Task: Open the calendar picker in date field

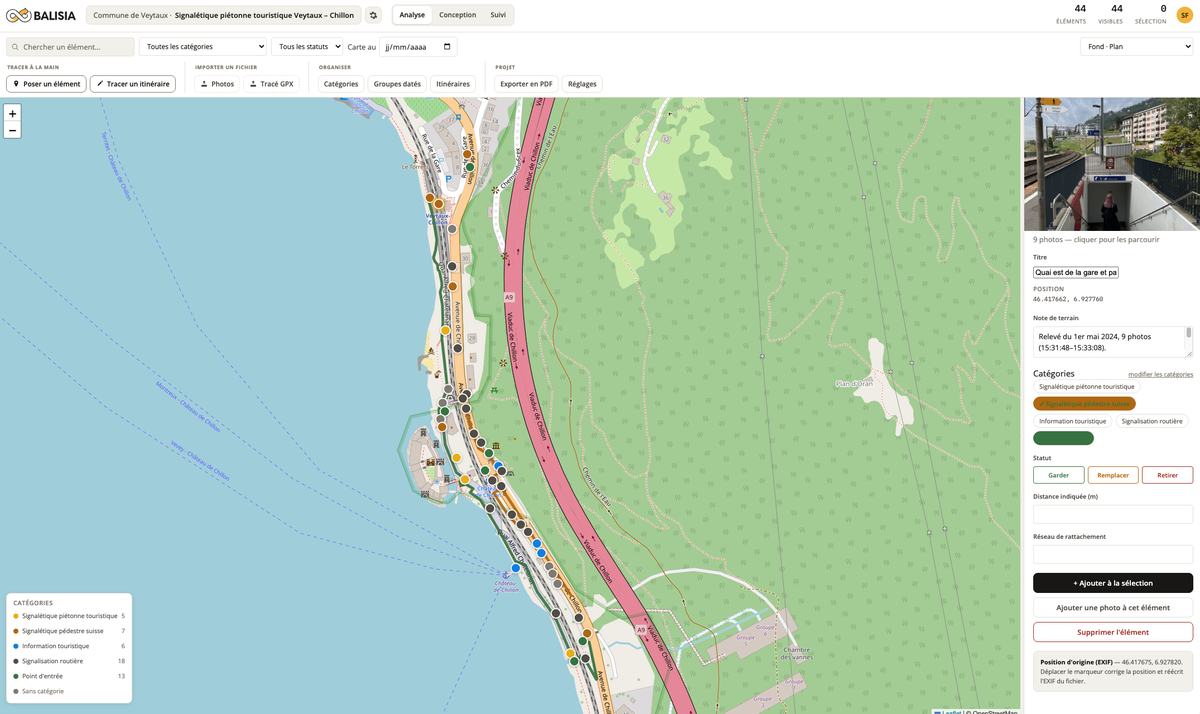Action: coord(446,47)
